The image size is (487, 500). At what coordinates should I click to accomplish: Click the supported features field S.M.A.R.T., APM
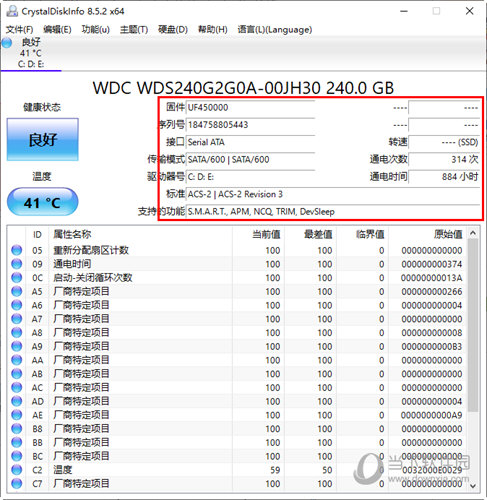pos(333,212)
